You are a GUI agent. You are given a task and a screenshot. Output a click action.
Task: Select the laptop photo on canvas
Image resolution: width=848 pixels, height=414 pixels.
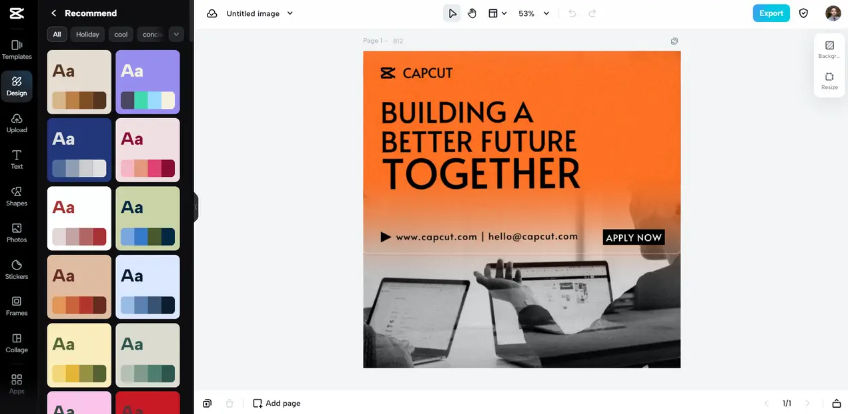(521, 313)
